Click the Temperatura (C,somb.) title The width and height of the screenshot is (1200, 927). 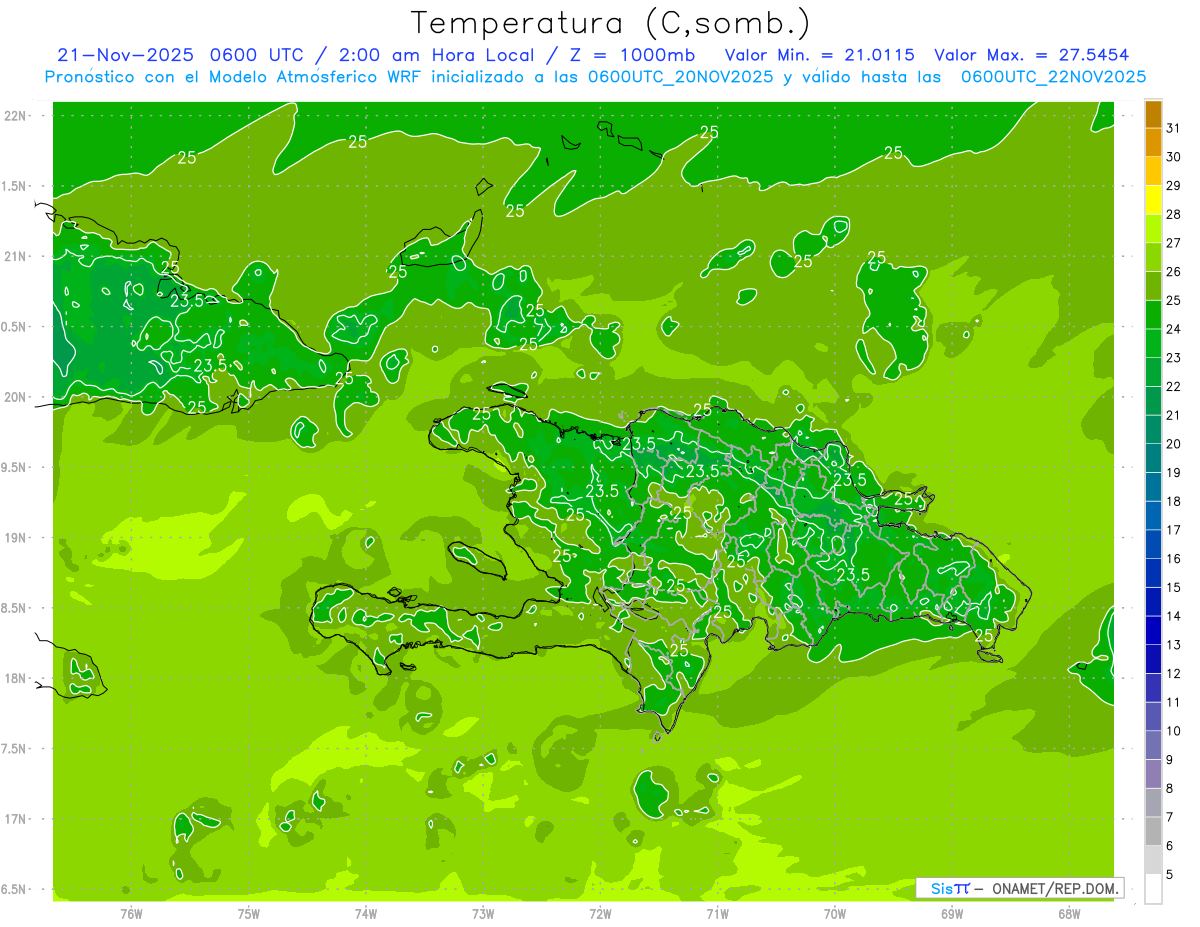(x=611, y=23)
